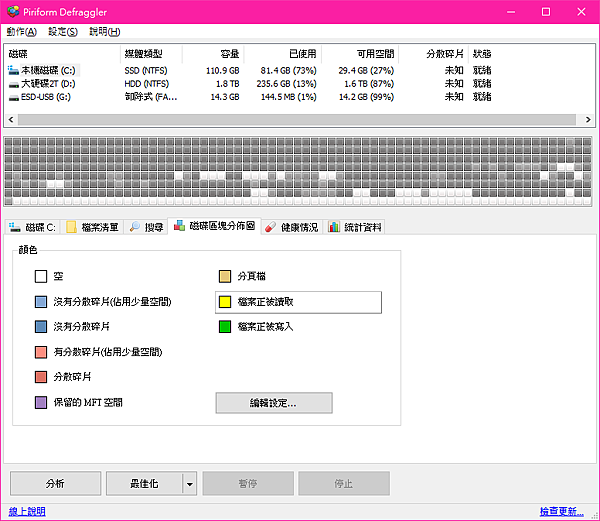The image size is (600, 521).
Task: Select the white 空 color swatch
Action: [x=41, y=276]
